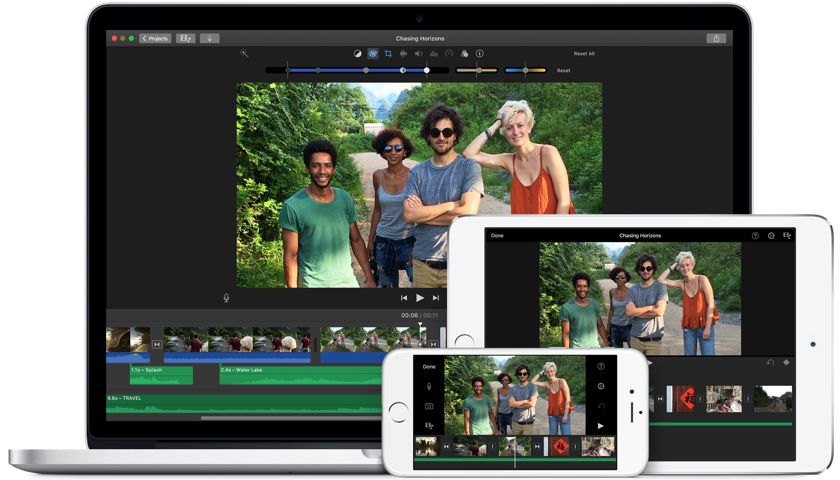Select the crop tool in iMovie
The height and width of the screenshot is (480, 840).
click(388, 53)
